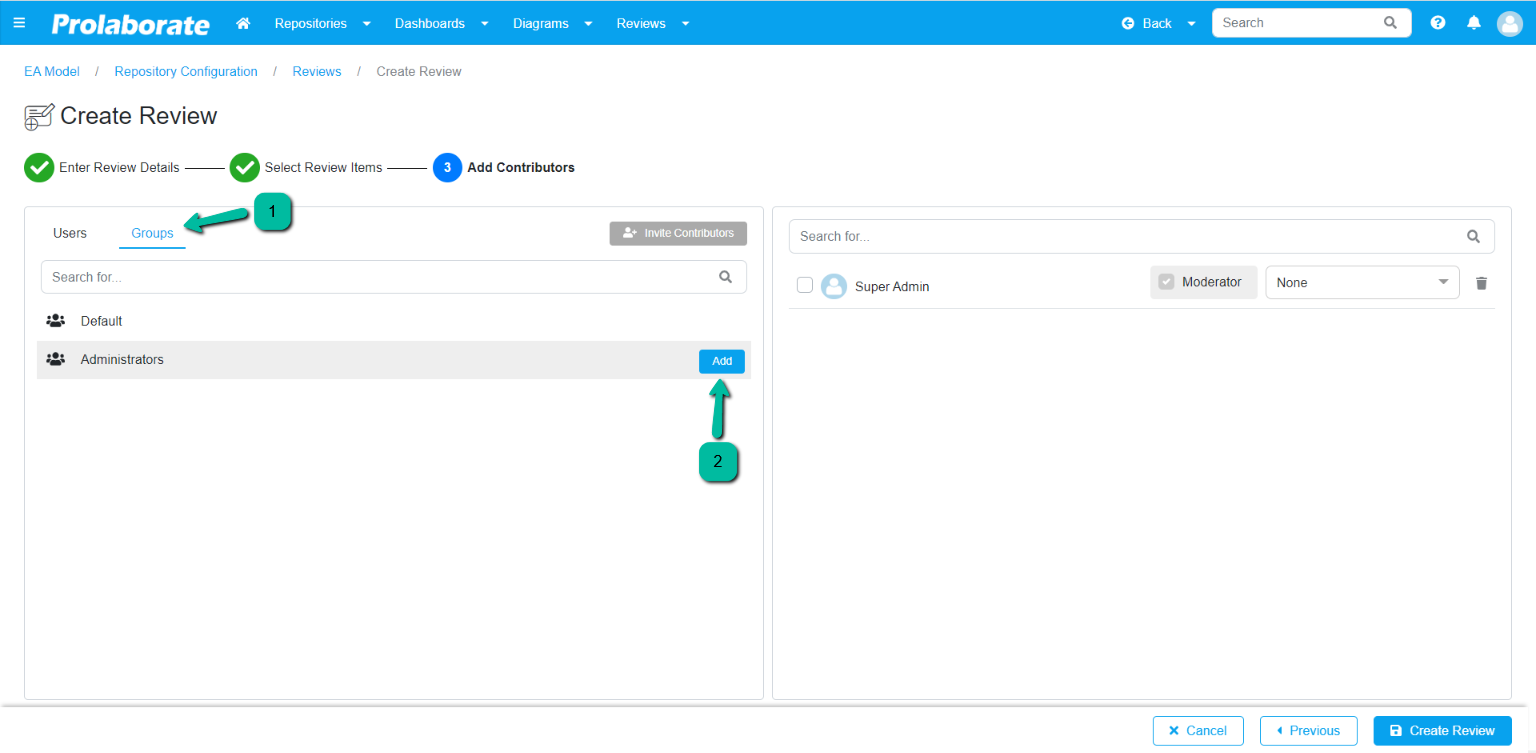
Task: Click the Cancel button
Action: pos(1198,731)
